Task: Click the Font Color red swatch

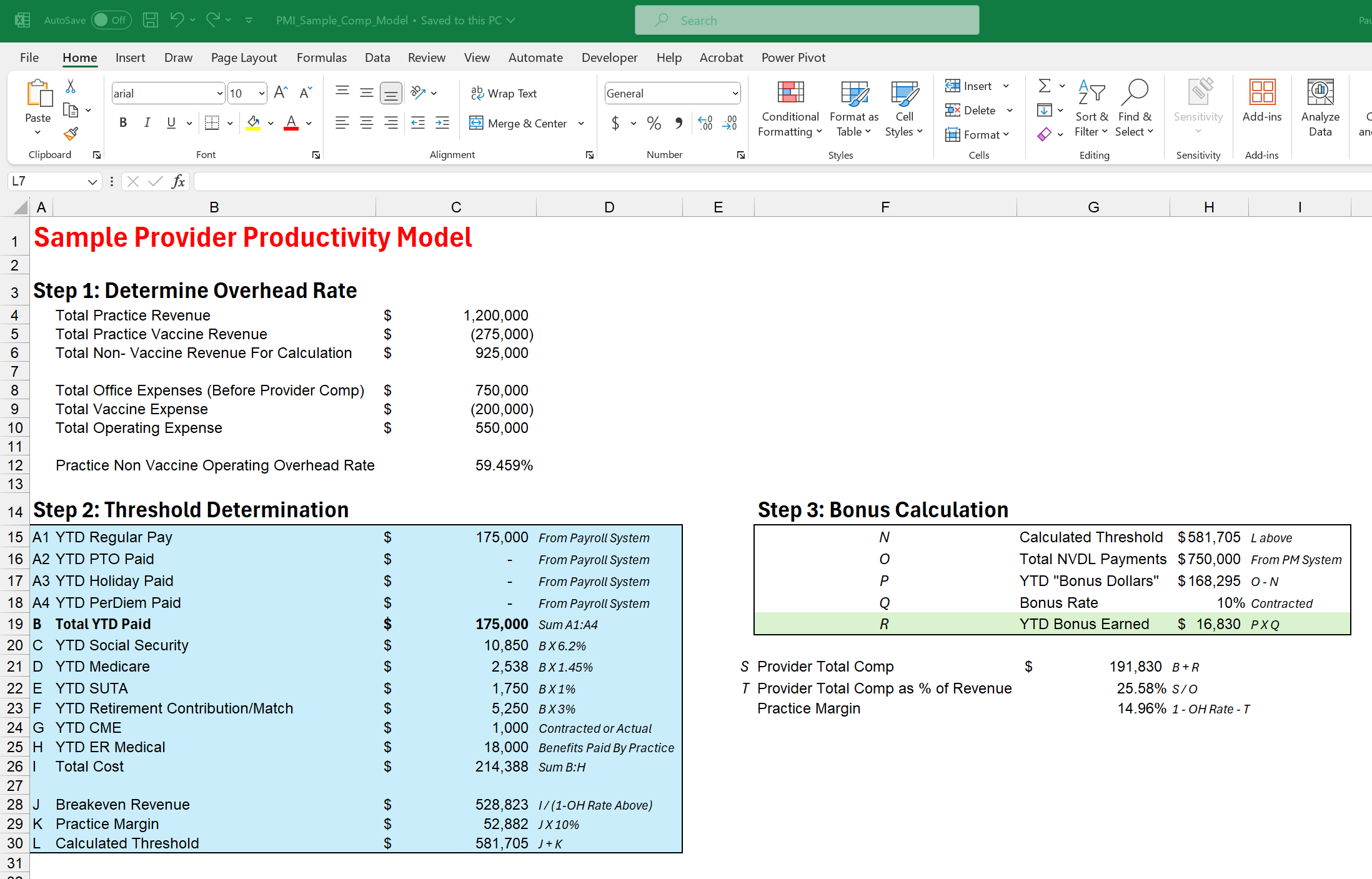Action: point(291,123)
